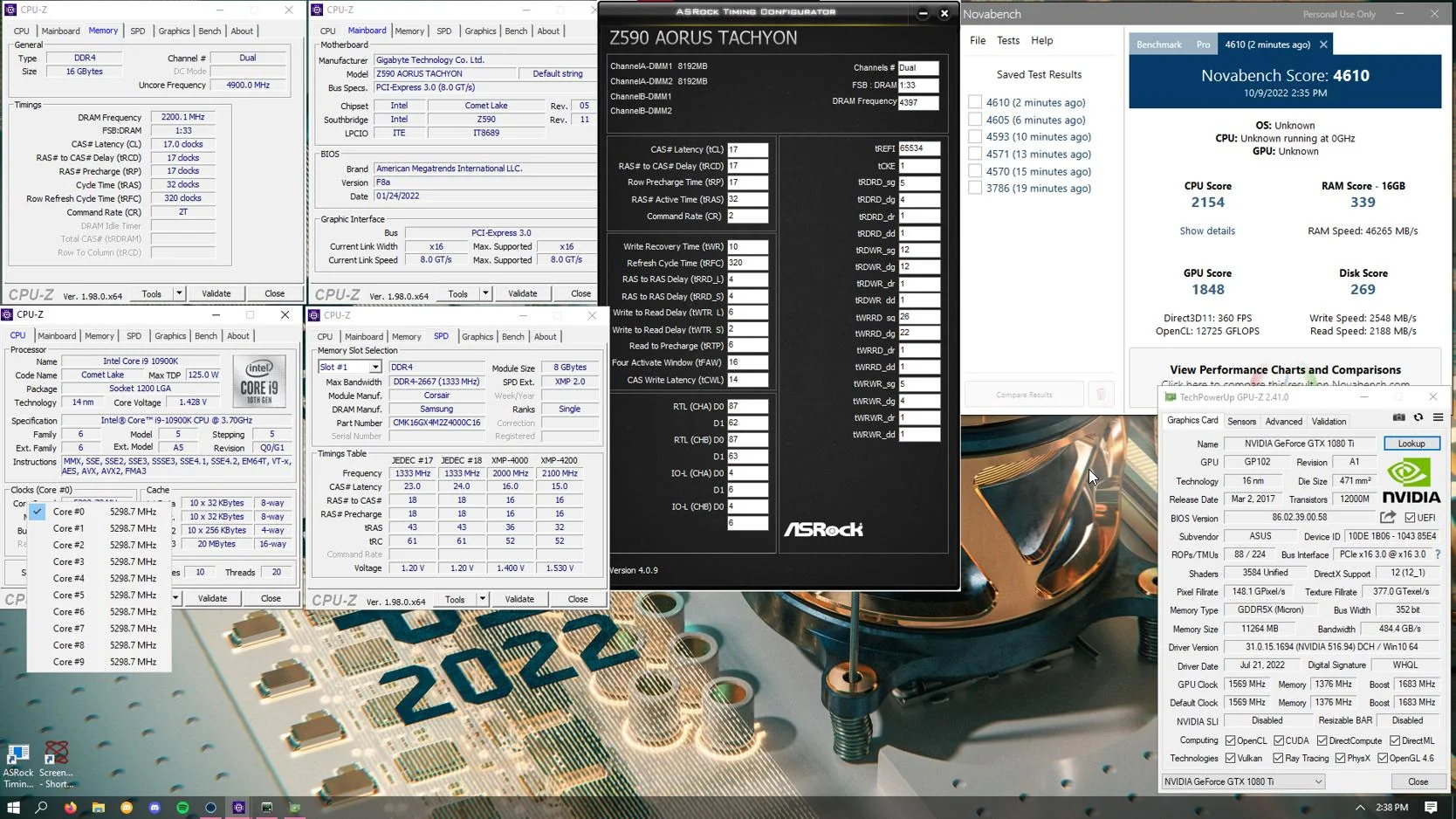This screenshot has height=819, width=1456.
Task: Open the GPU-Z hamburger menu
Action: [x=1438, y=418]
